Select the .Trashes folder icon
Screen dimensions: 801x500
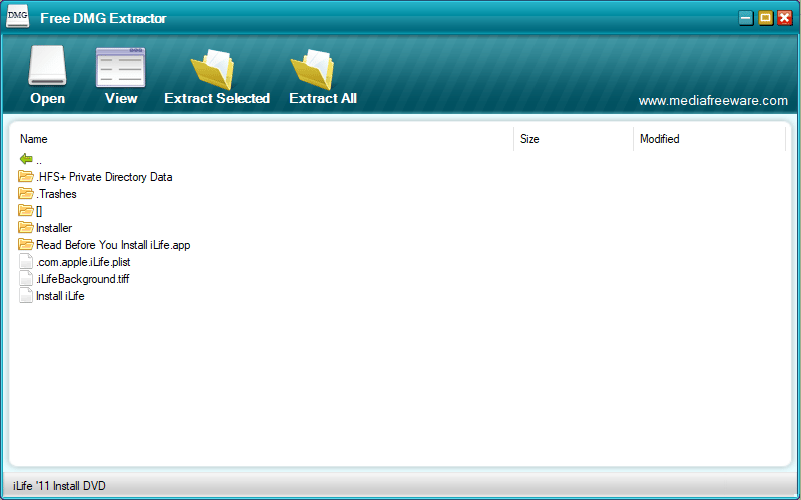26,194
